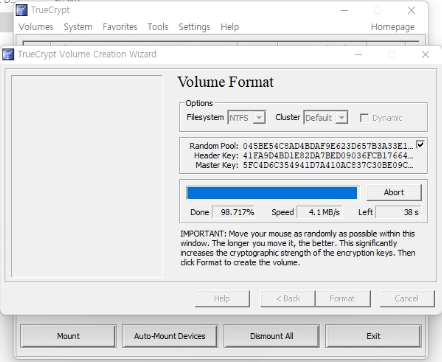Viewport: 442px width, 362px height.
Task: Open the Settings menu
Action: click(x=194, y=27)
